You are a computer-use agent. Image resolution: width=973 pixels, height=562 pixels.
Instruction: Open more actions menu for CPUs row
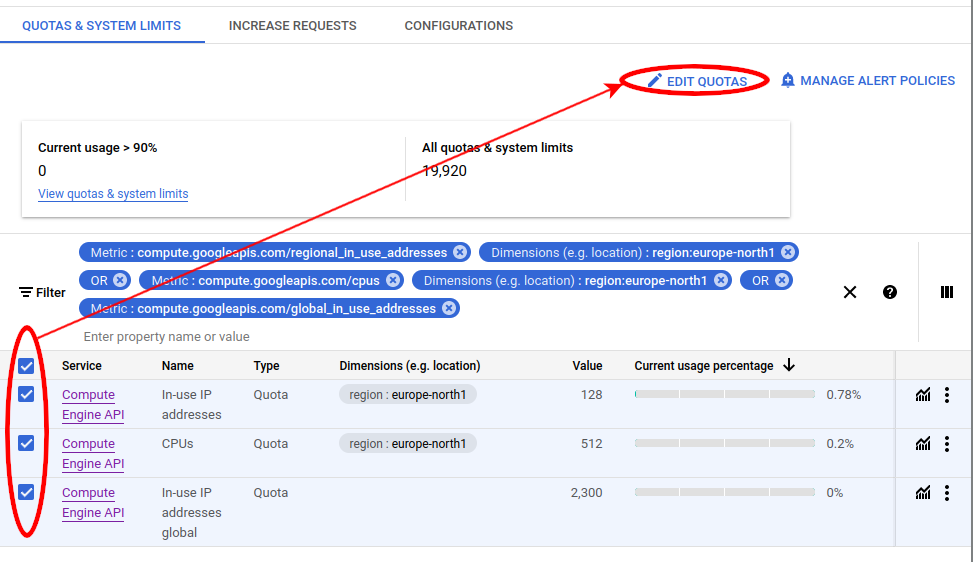[946, 444]
